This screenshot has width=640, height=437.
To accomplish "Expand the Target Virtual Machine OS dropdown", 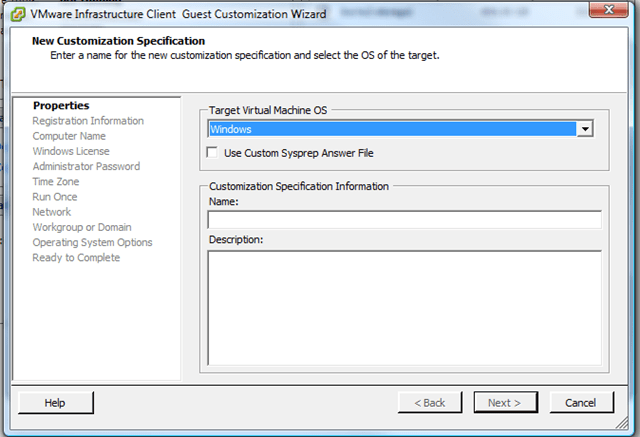I will 586,129.
